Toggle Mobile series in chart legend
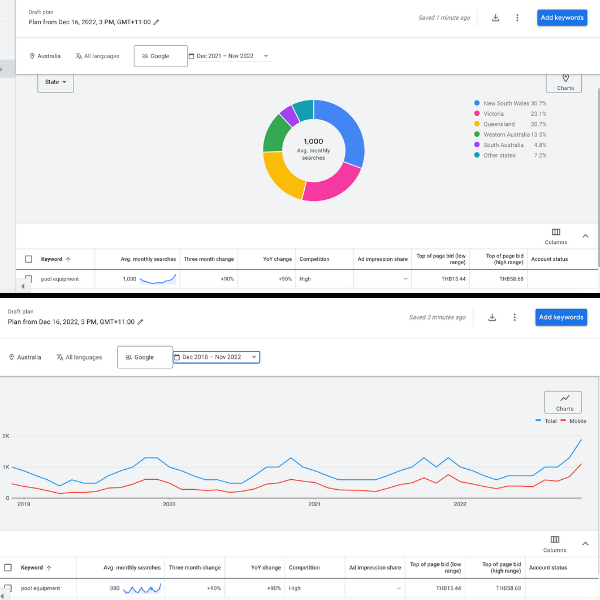600x600 pixels. [x=573, y=421]
